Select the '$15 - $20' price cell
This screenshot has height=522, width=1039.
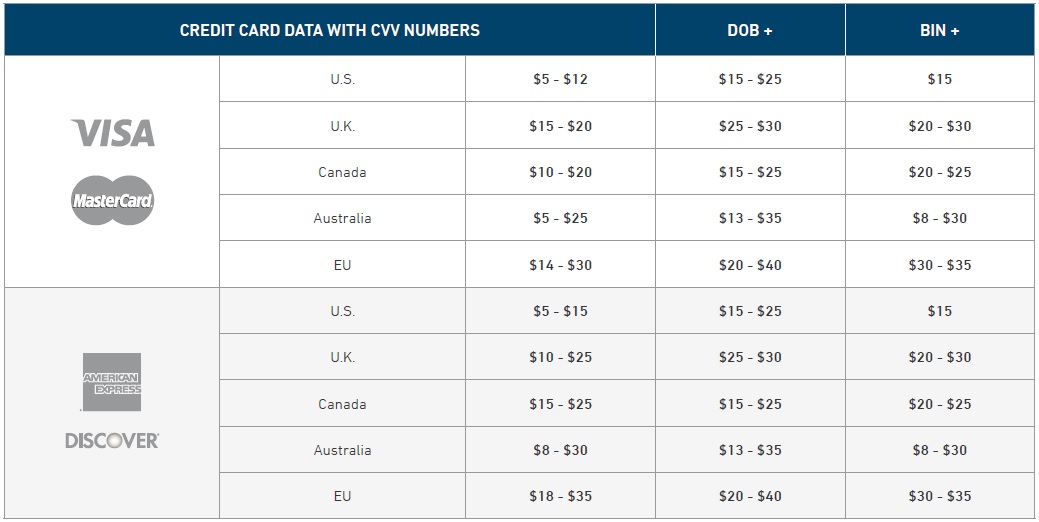coord(560,126)
